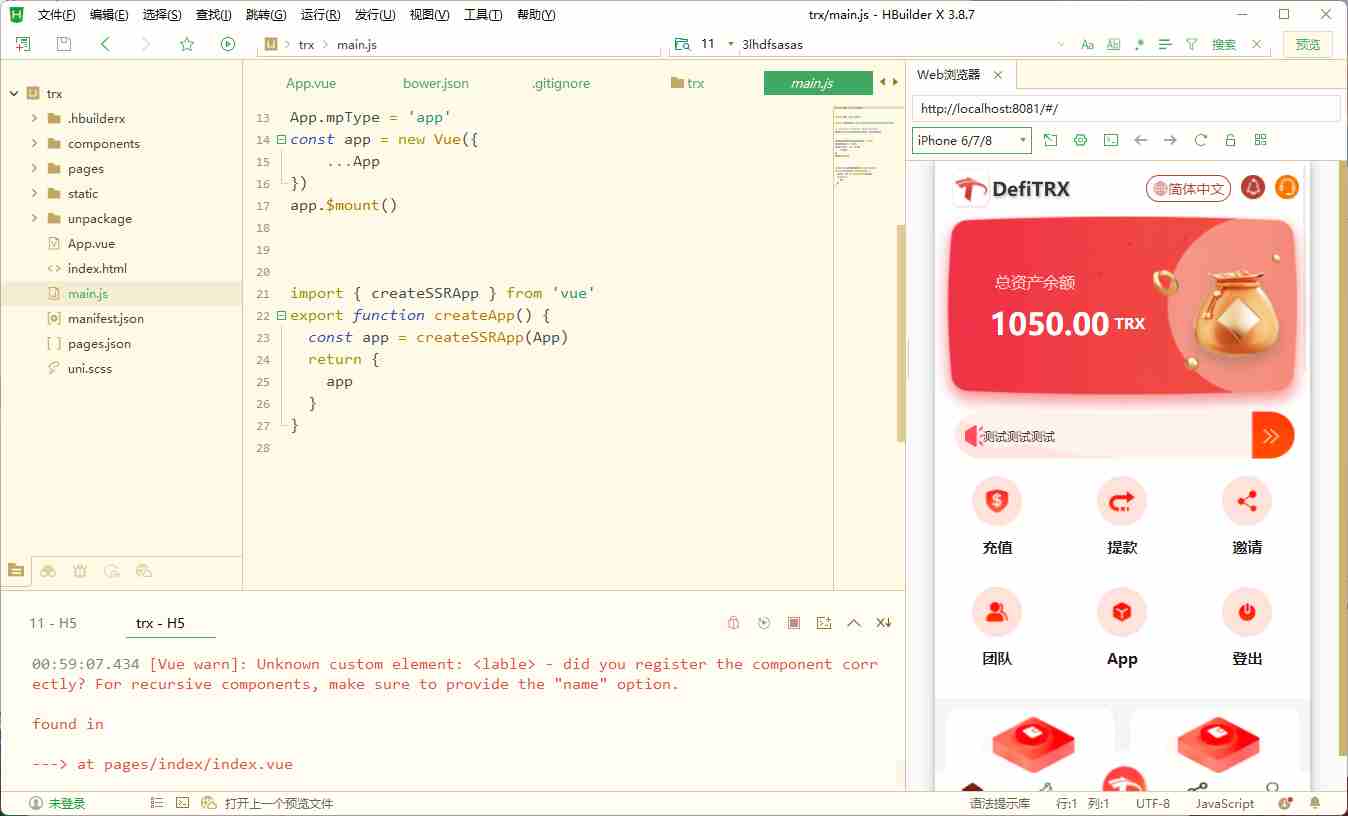The width and height of the screenshot is (1348, 816).
Task: Click the notification bell in status bar
Action: (x=1315, y=803)
